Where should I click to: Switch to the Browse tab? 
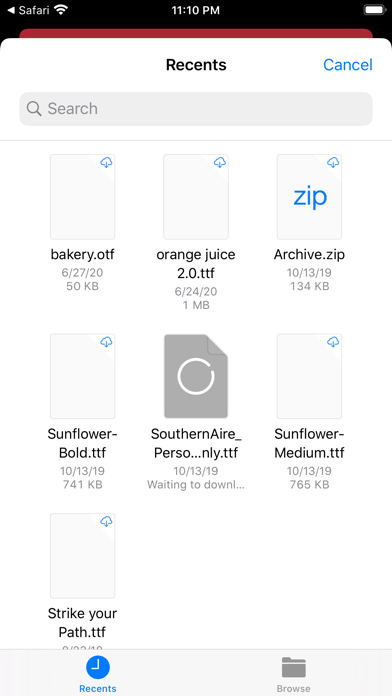294,673
